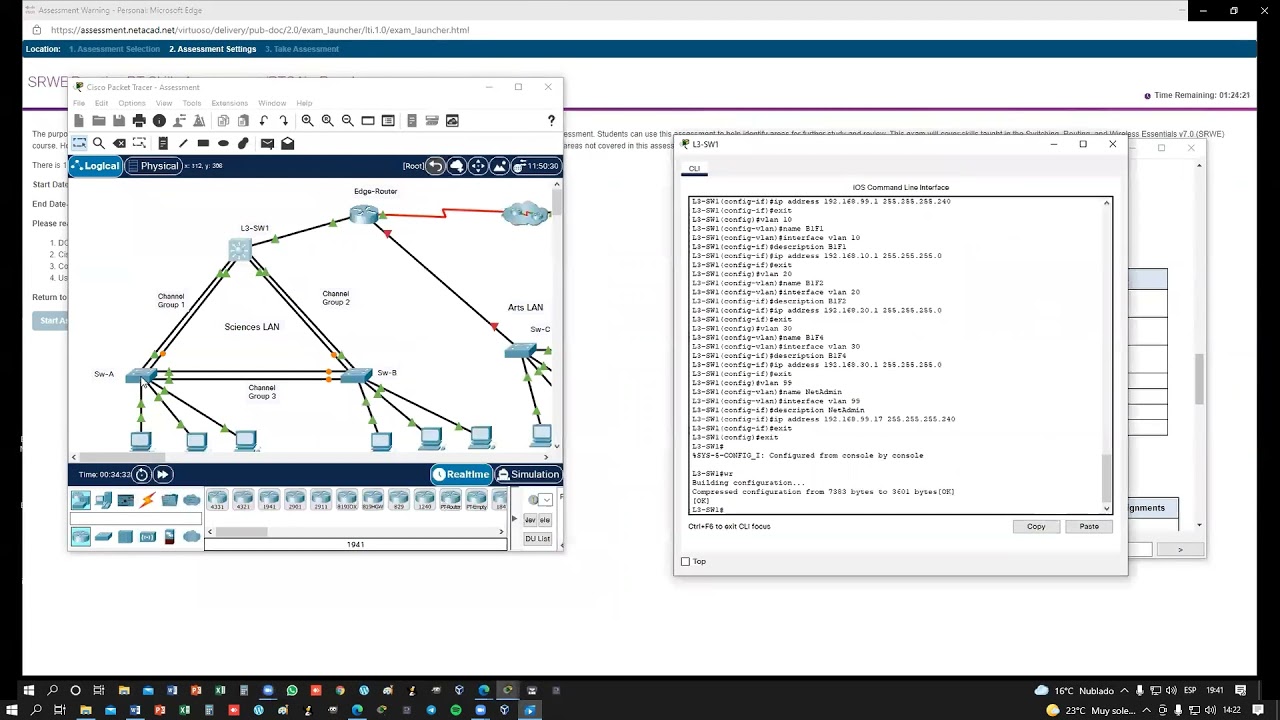
Task: Click the Save disk icon in Packet Tracer
Action: click(x=119, y=121)
